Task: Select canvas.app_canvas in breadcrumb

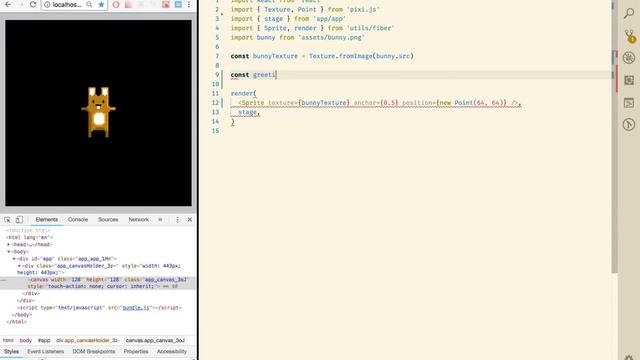Action: coord(155,340)
